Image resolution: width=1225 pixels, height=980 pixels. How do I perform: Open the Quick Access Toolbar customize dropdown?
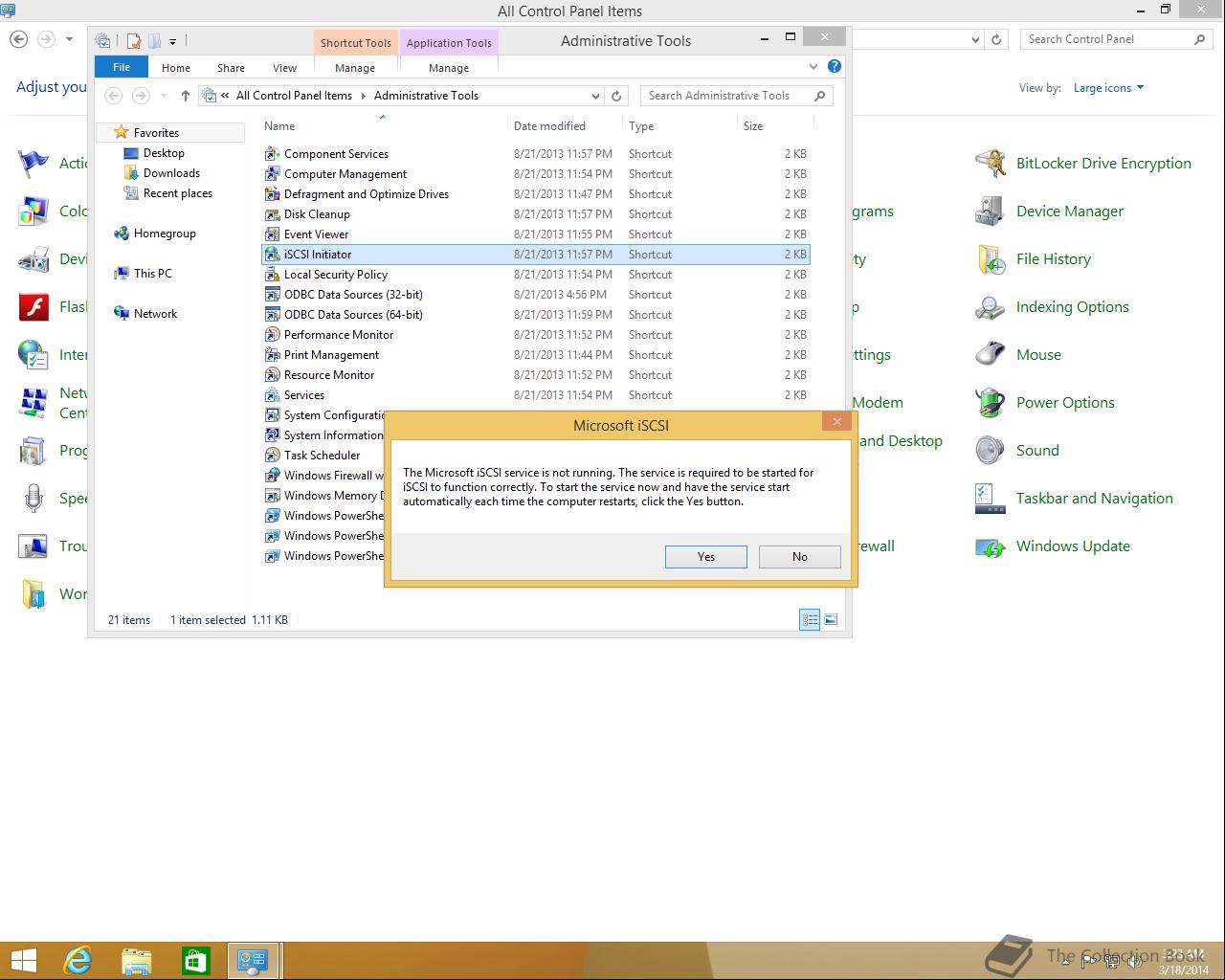(x=172, y=41)
